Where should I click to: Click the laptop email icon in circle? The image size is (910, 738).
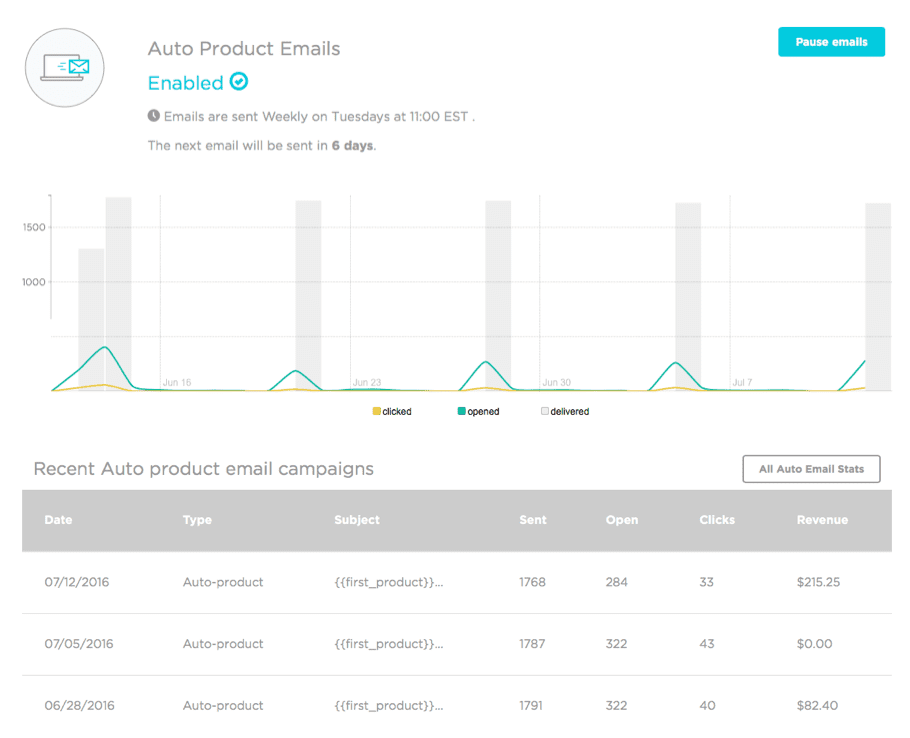click(65, 67)
